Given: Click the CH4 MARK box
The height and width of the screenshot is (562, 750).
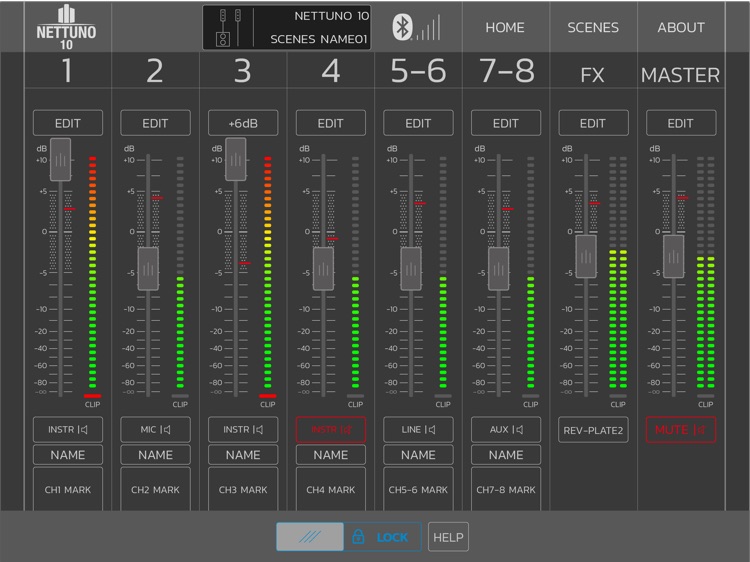Looking at the screenshot, I should pyautogui.click(x=331, y=489).
